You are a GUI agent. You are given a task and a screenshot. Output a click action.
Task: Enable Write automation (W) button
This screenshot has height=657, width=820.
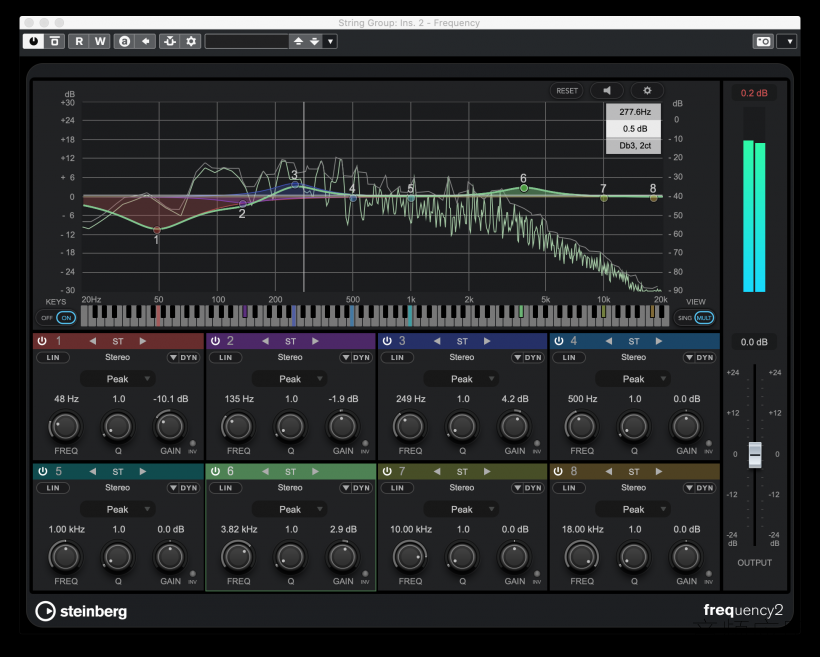coord(100,41)
